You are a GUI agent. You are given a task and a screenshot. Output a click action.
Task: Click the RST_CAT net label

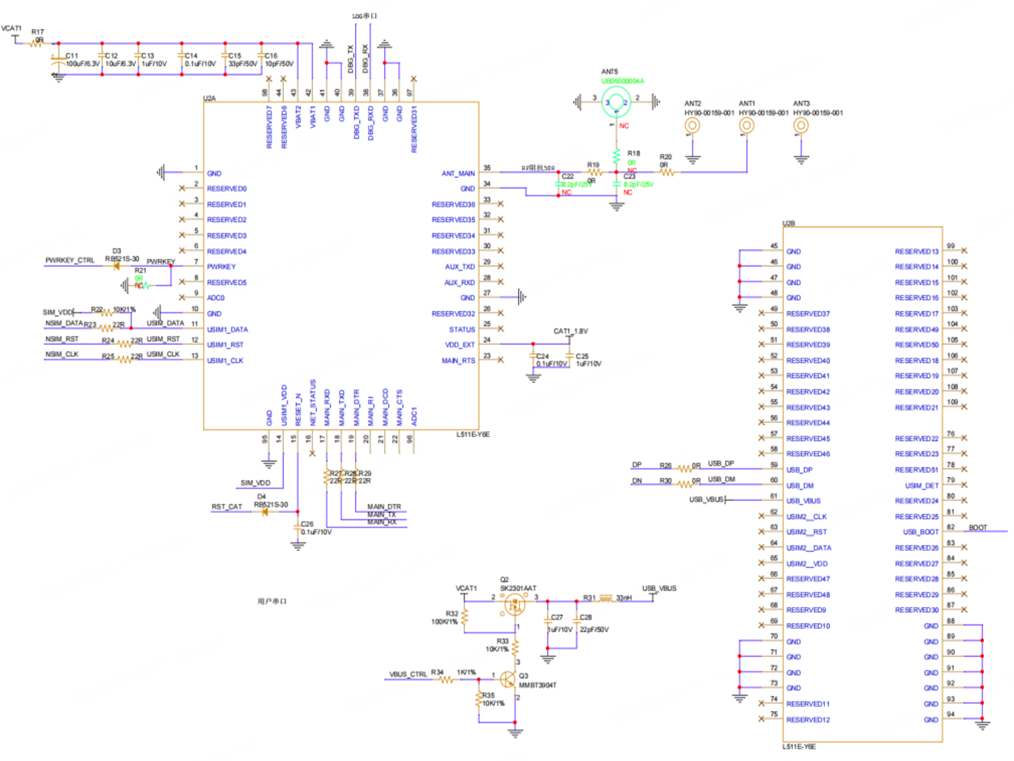click(x=227, y=507)
